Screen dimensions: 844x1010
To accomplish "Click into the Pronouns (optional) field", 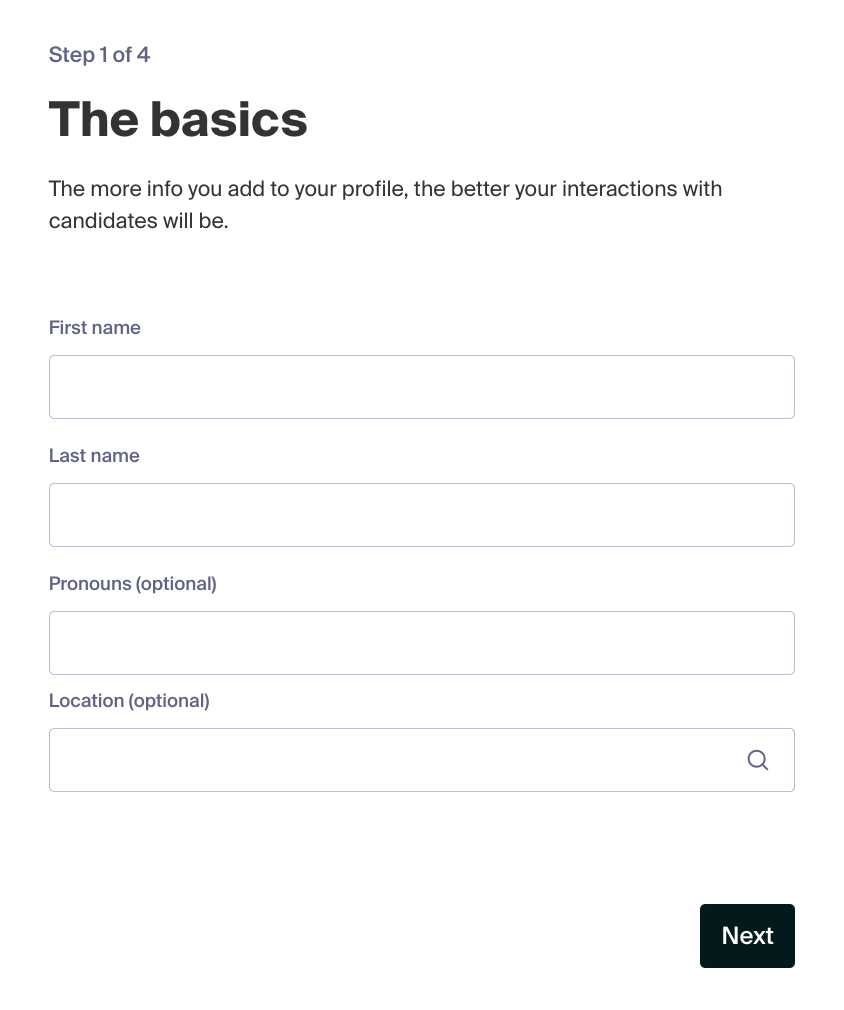I will tap(422, 643).
